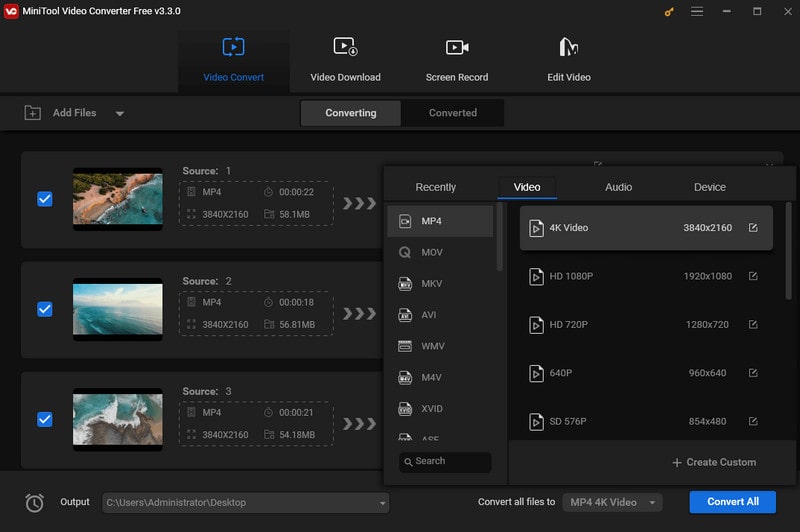Screen dimensions: 800x532
Task: Click the preset list scrollbar
Action: click(789, 252)
